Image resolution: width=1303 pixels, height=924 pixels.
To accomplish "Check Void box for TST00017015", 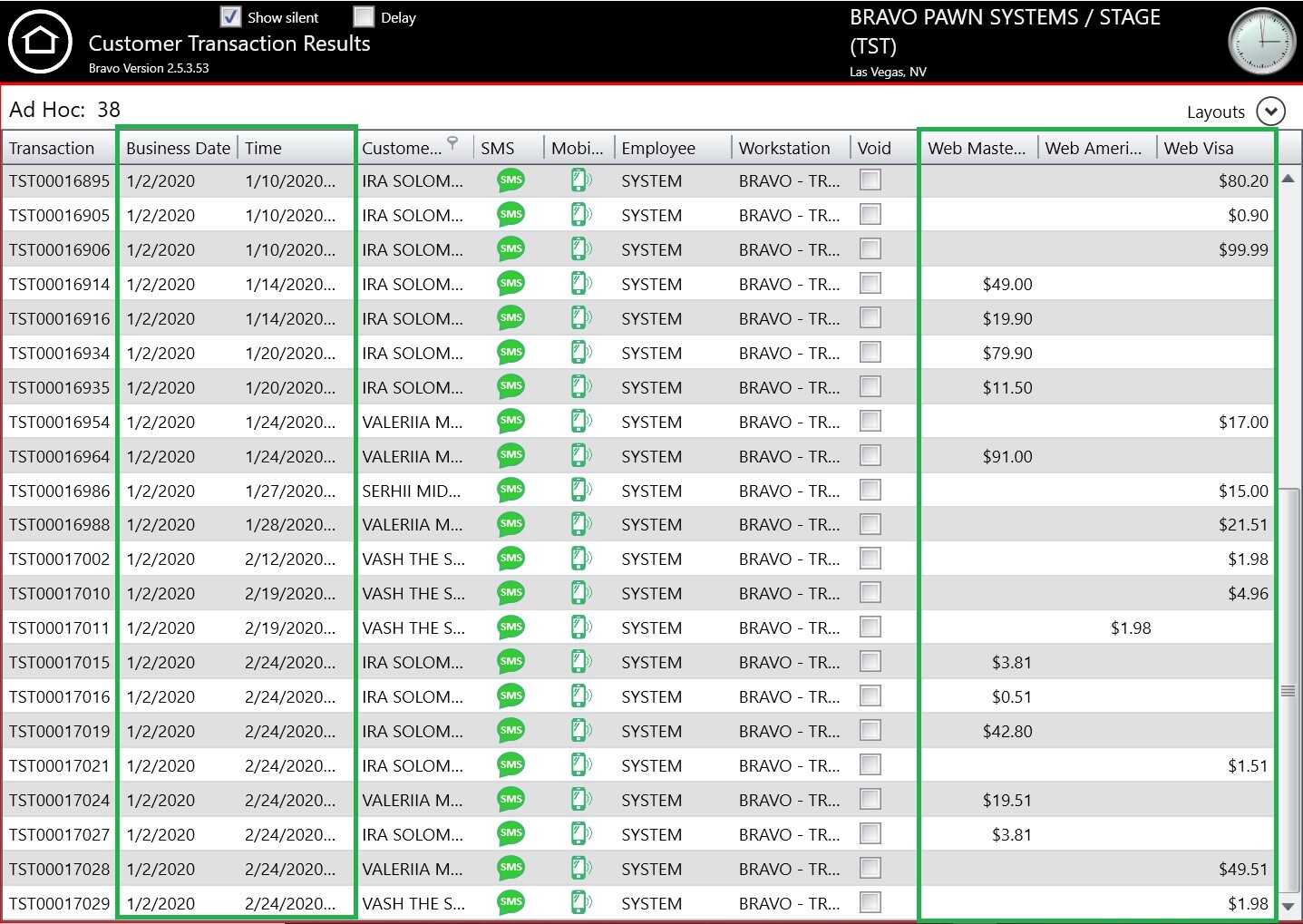I will tap(870, 662).
